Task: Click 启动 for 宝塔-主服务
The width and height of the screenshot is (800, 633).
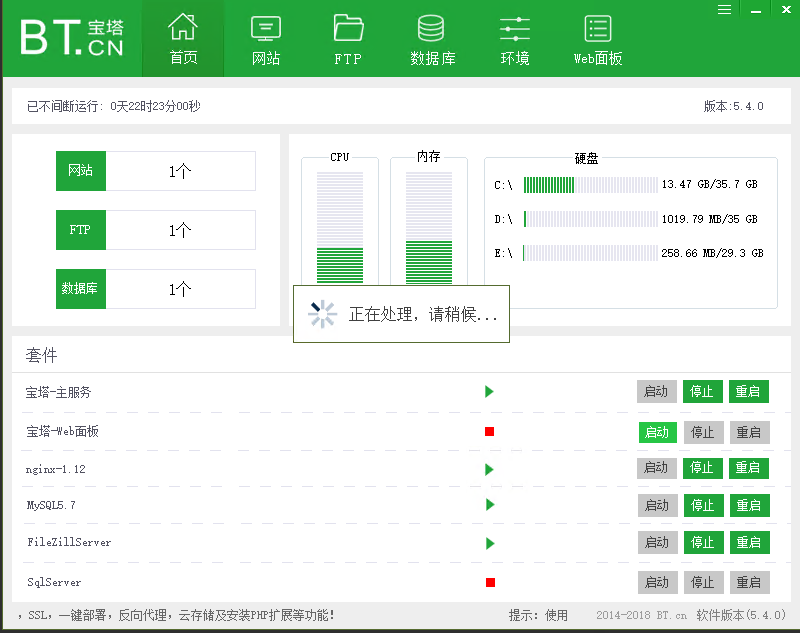Action: tap(657, 392)
